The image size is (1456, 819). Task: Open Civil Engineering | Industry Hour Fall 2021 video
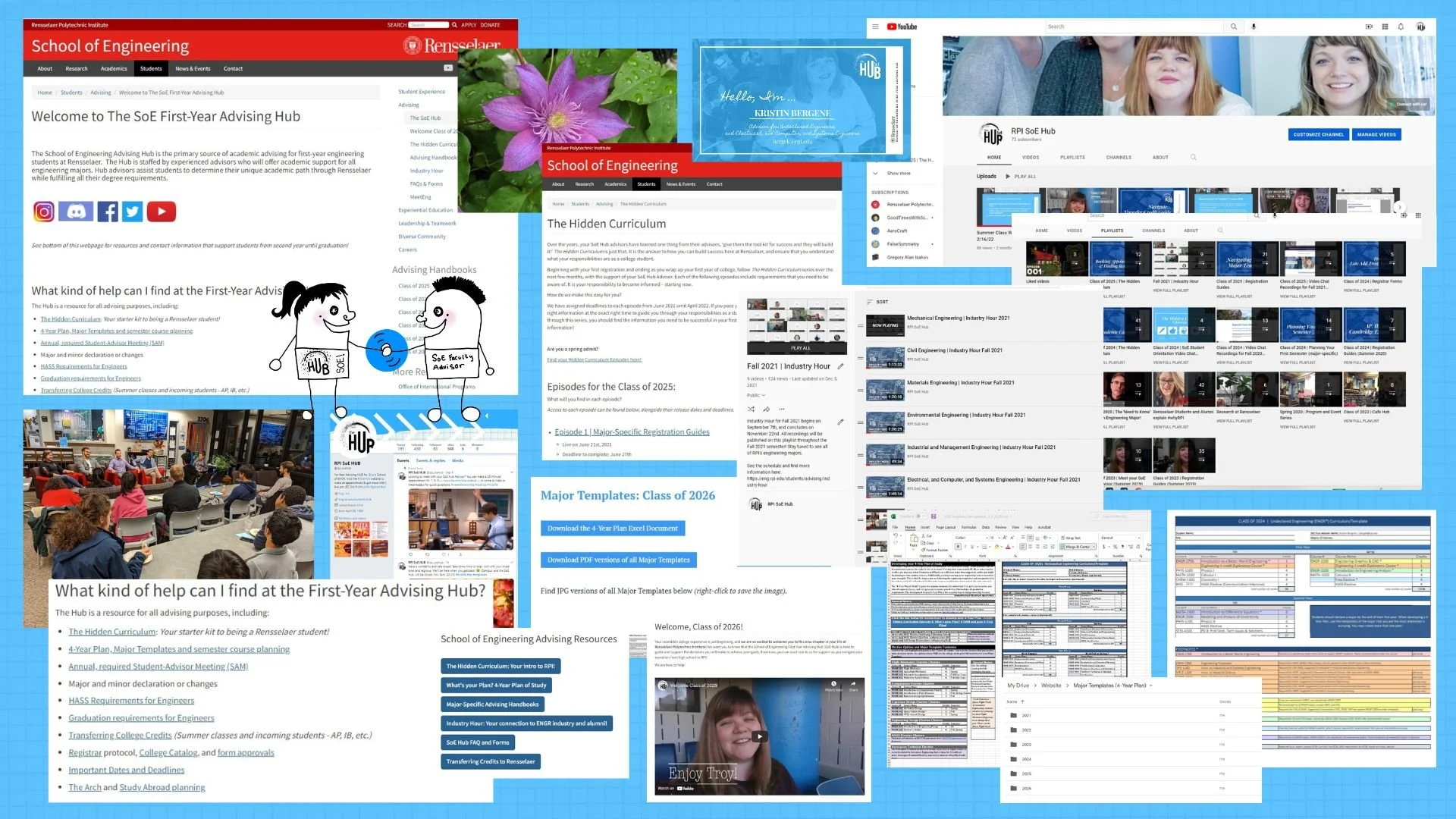pyautogui.click(x=955, y=350)
